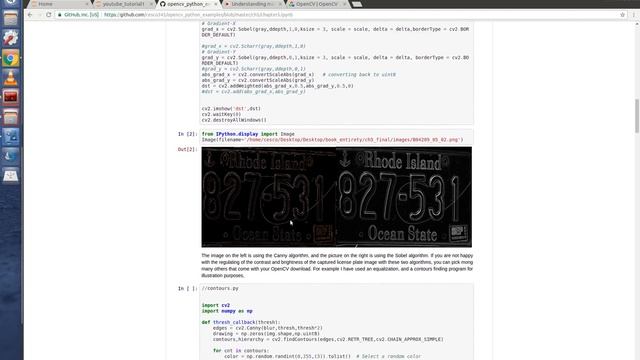
Task: Close the youtube_tutorial1 tab
Action: pyautogui.click(x=151, y=4)
